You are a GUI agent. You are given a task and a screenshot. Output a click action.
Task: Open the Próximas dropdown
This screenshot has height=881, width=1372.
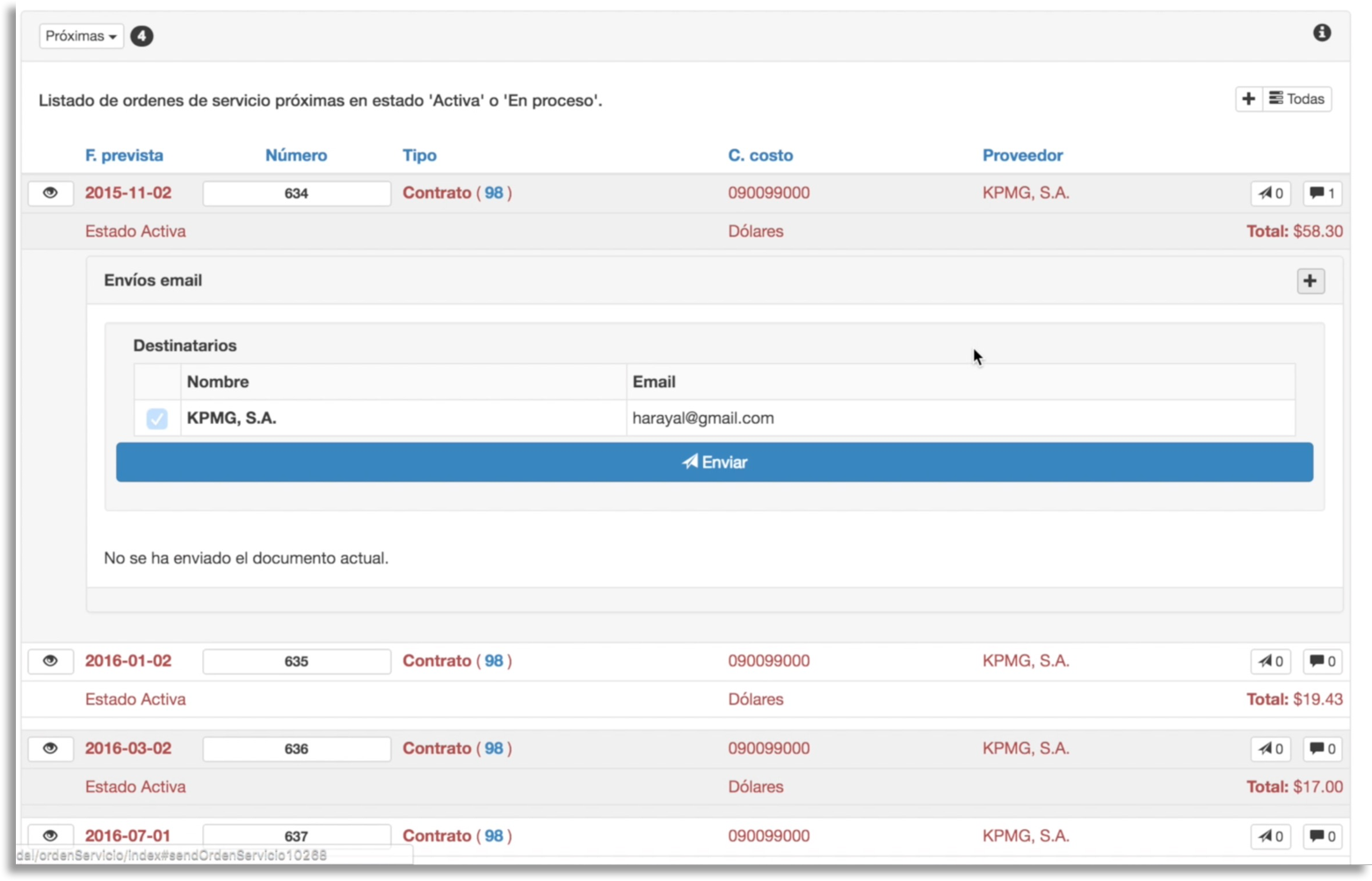tap(81, 36)
